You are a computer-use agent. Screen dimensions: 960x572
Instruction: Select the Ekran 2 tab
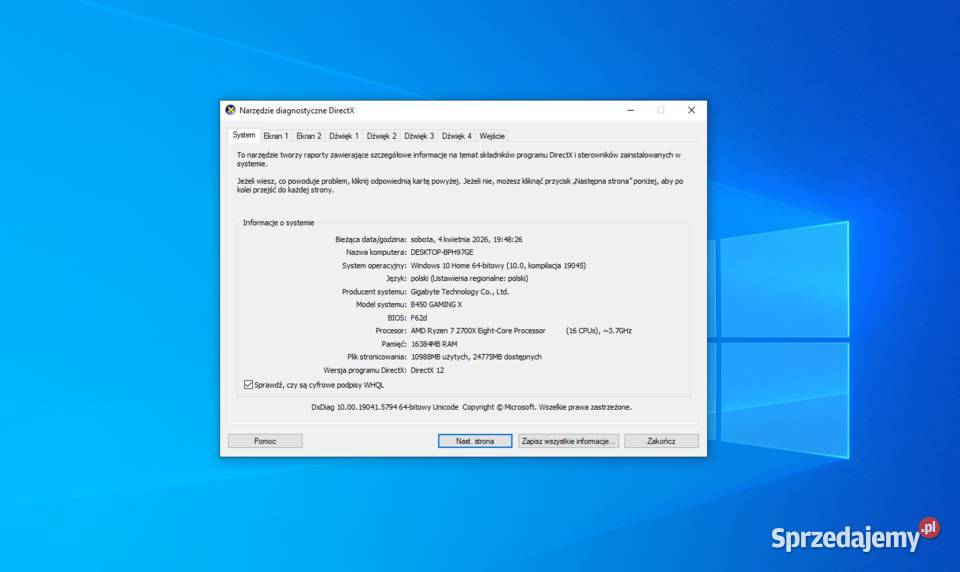(309, 136)
